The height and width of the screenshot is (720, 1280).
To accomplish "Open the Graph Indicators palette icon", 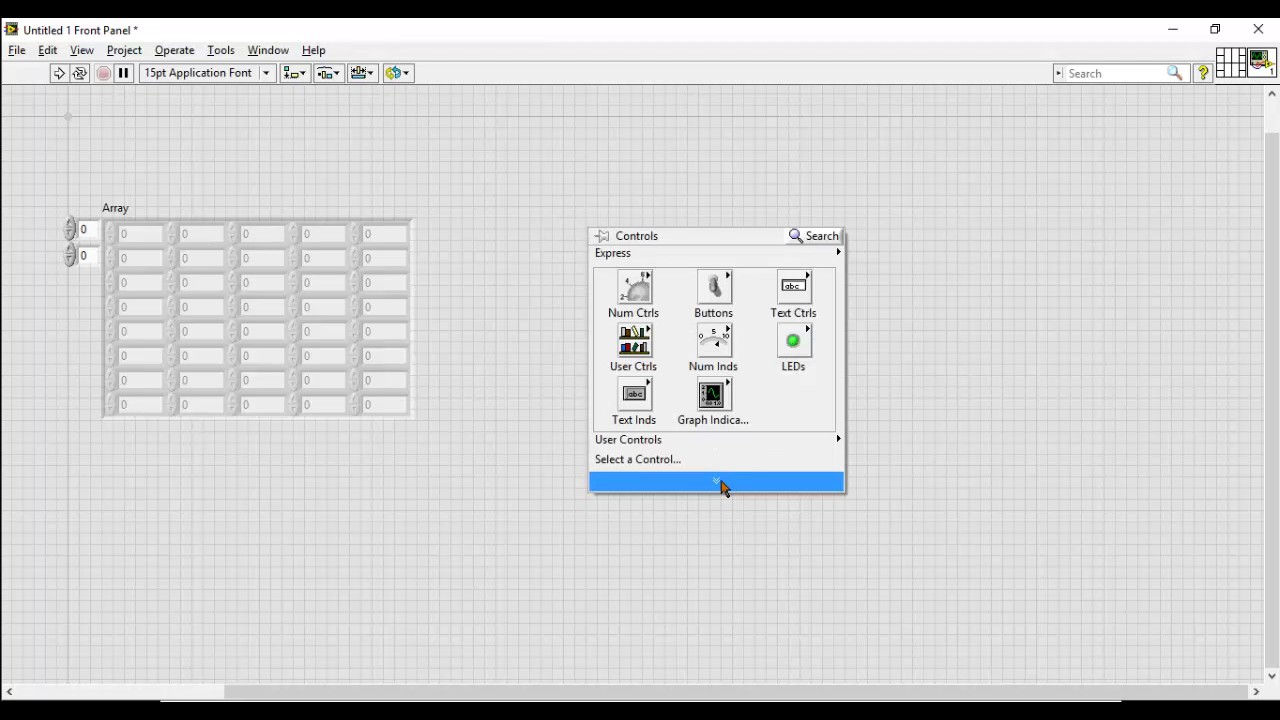I will [x=714, y=395].
